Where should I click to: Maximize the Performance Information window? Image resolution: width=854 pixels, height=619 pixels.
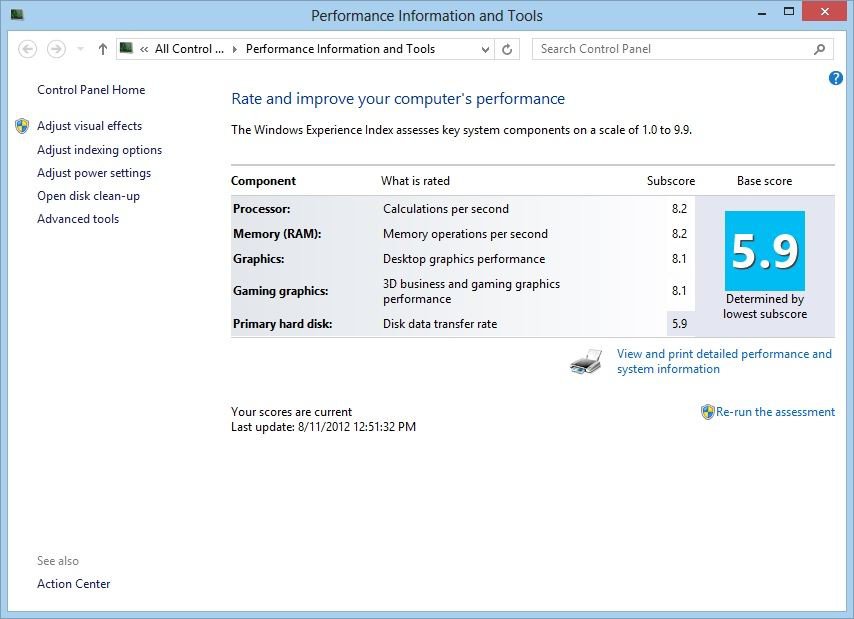[x=788, y=12]
